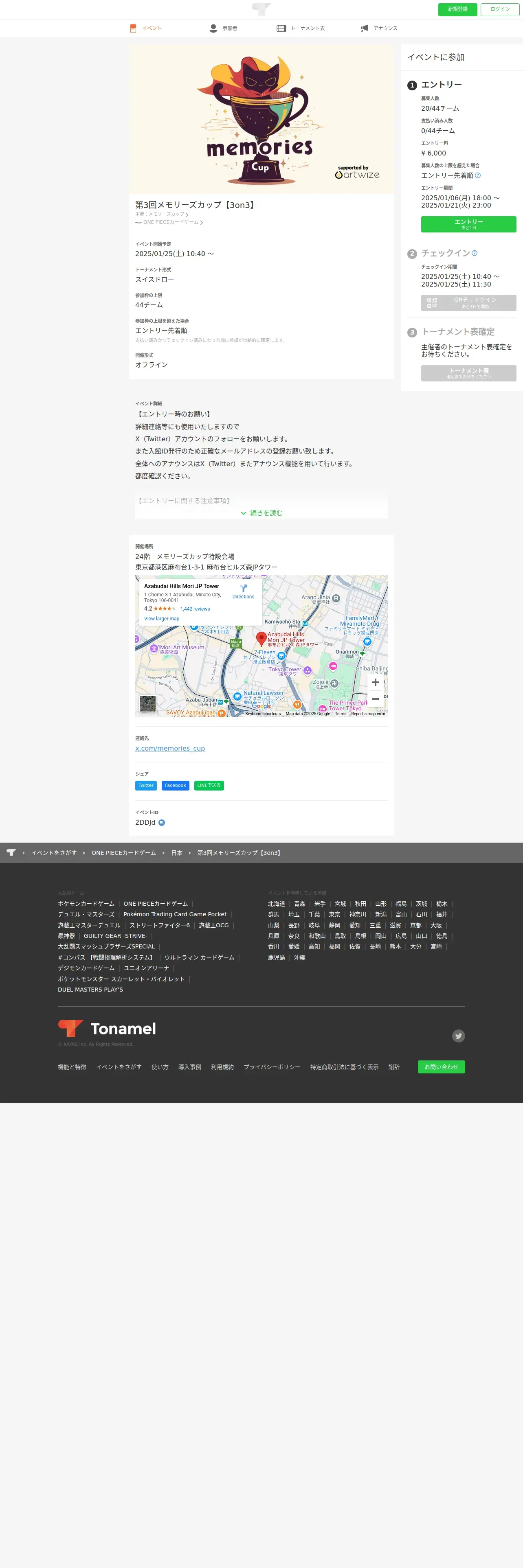
Task: Click help icon next to チェックイン heading
Action: tap(474, 253)
